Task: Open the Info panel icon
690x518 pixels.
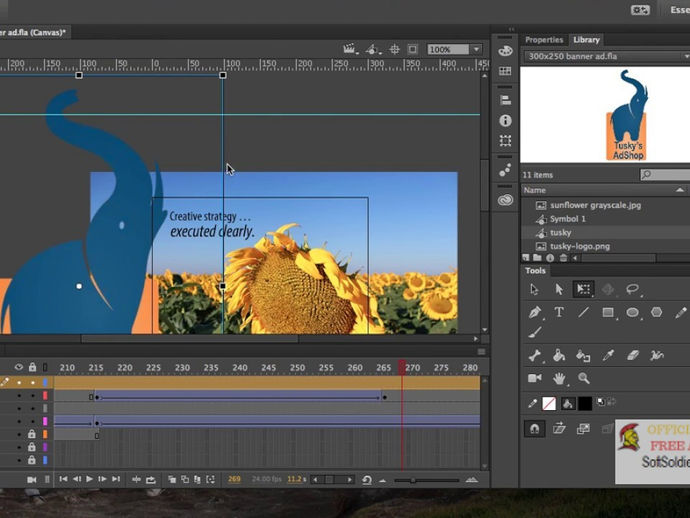Action: [506, 120]
